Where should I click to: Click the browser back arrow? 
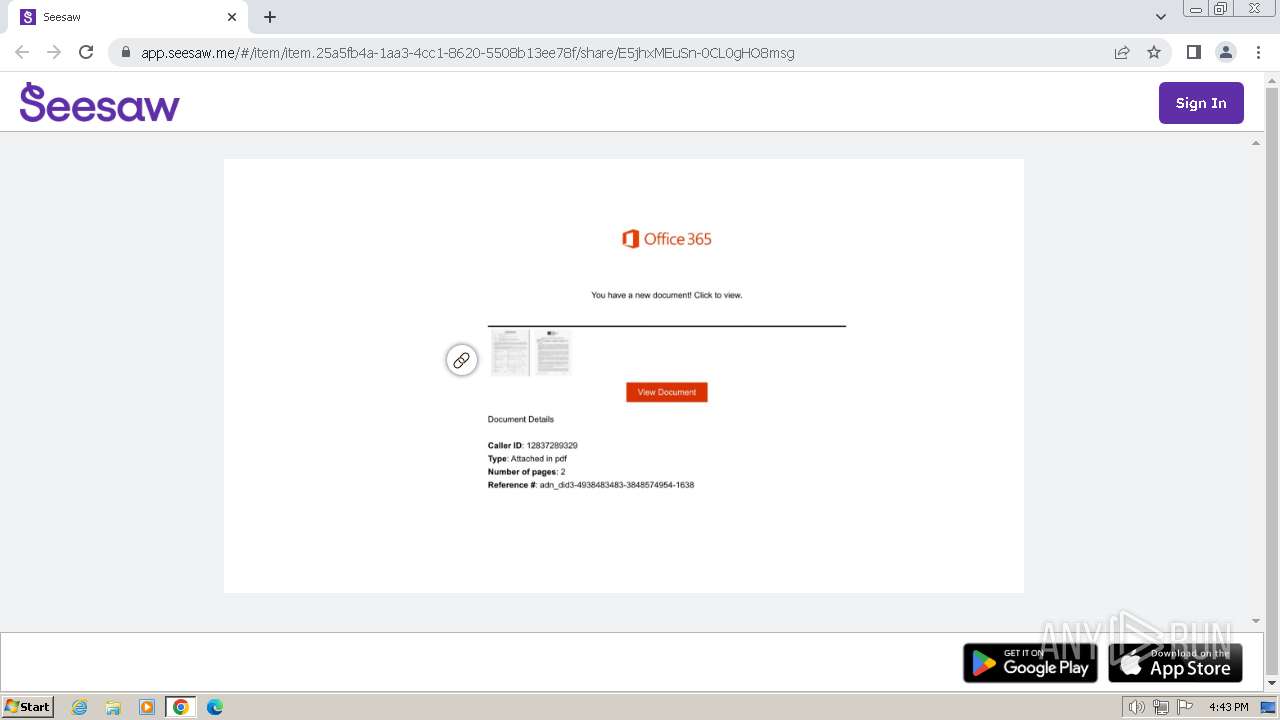point(22,52)
